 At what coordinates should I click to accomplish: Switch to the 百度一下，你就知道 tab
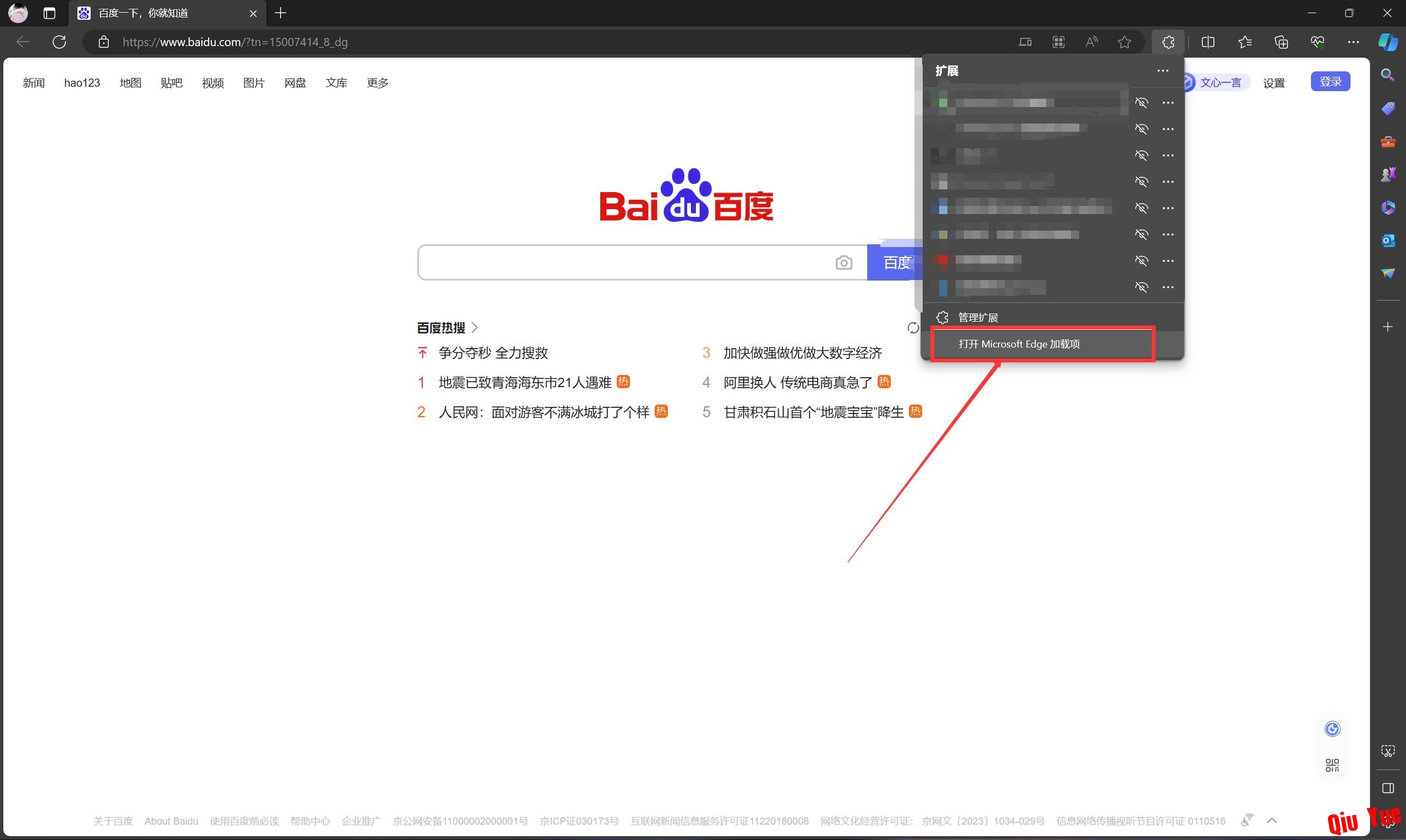pyautogui.click(x=167, y=13)
